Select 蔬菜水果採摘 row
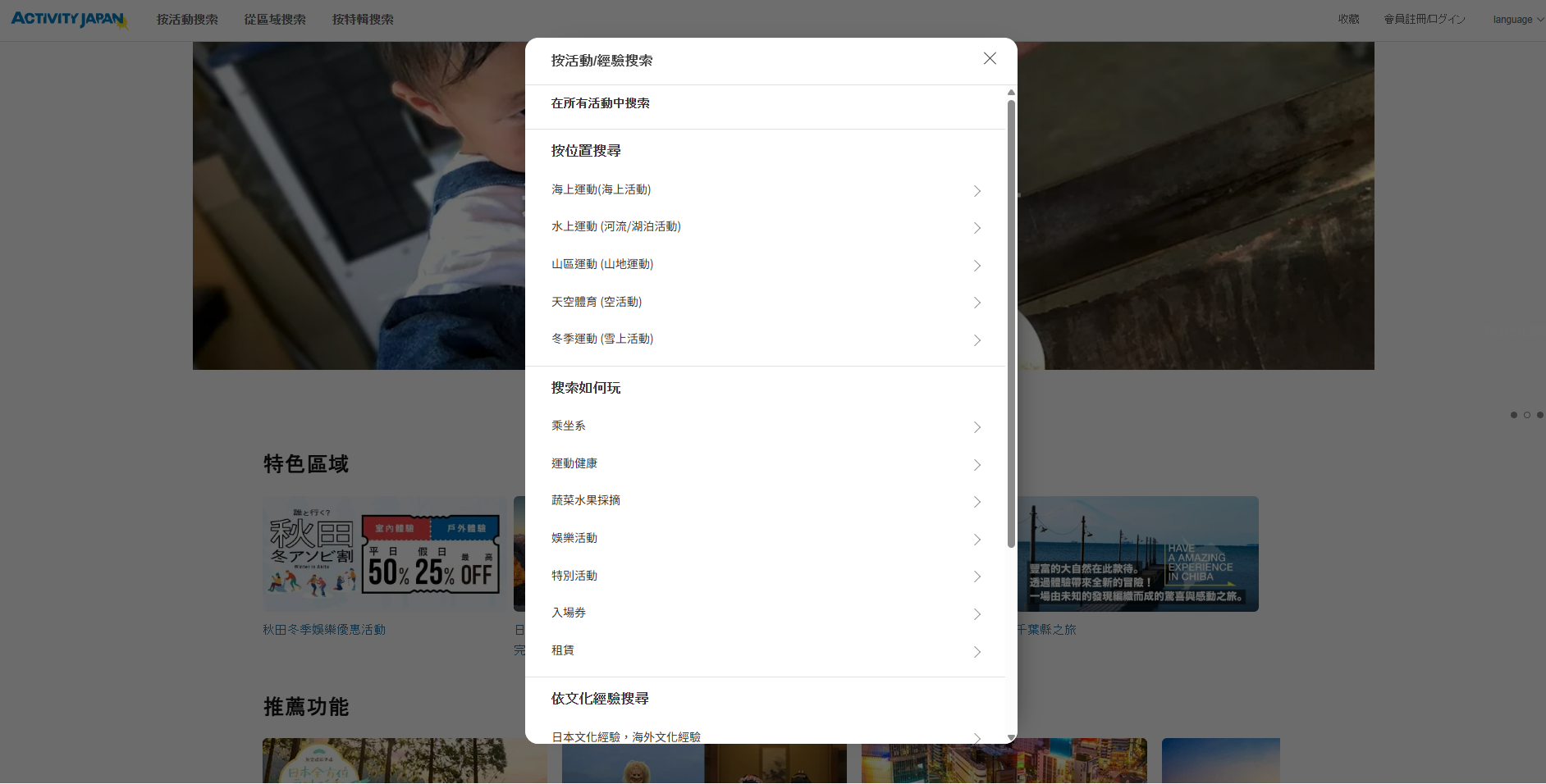Viewport: 1546px width, 784px height. pyautogui.click(x=765, y=500)
